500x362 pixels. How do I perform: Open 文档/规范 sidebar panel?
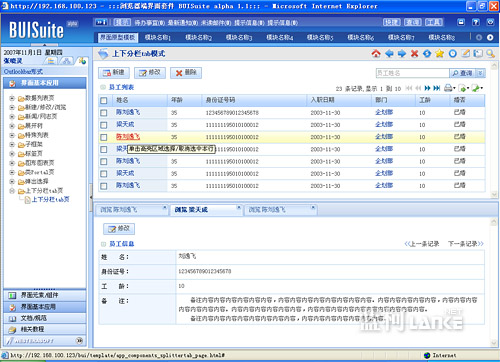click(x=45, y=318)
